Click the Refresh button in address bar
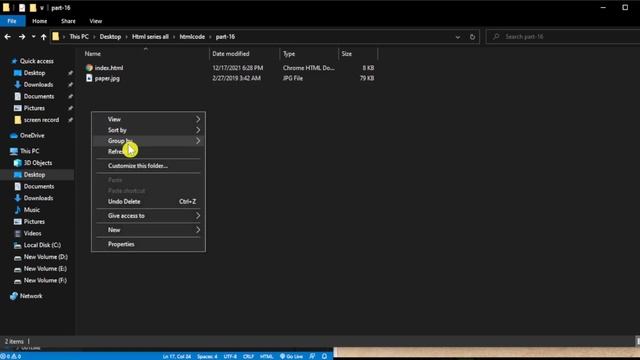The width and height of the screenshot is (640, 360). click(472, 37)
